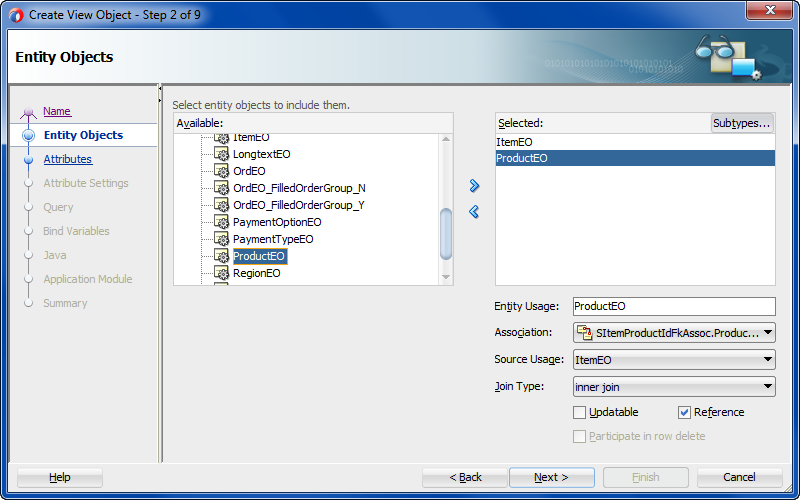This screenshot has height=500, width=800.
Task: Select PaymentTypeEO in the Available list
Action: (273, 239)
